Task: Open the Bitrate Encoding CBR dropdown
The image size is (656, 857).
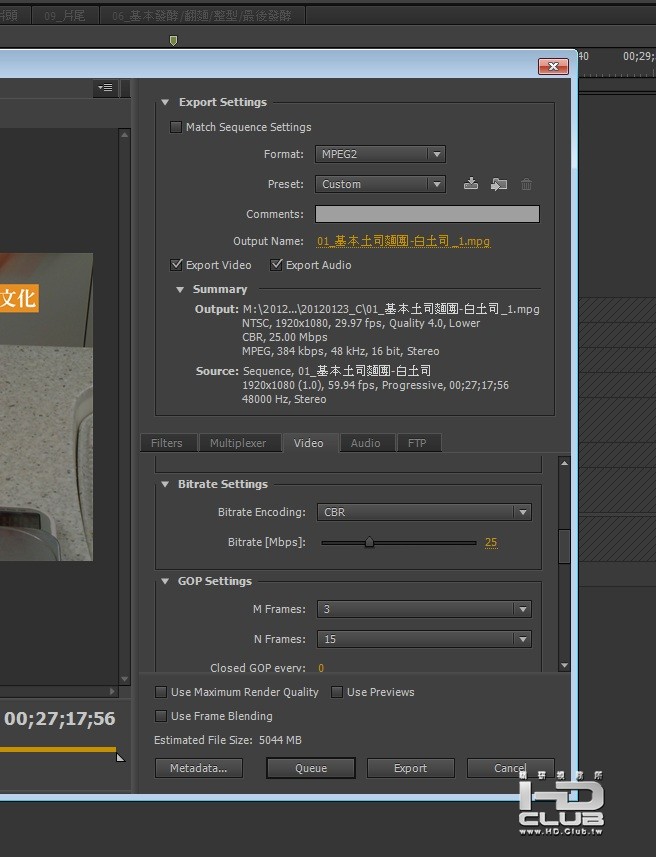Action: [x=423, y=512]
